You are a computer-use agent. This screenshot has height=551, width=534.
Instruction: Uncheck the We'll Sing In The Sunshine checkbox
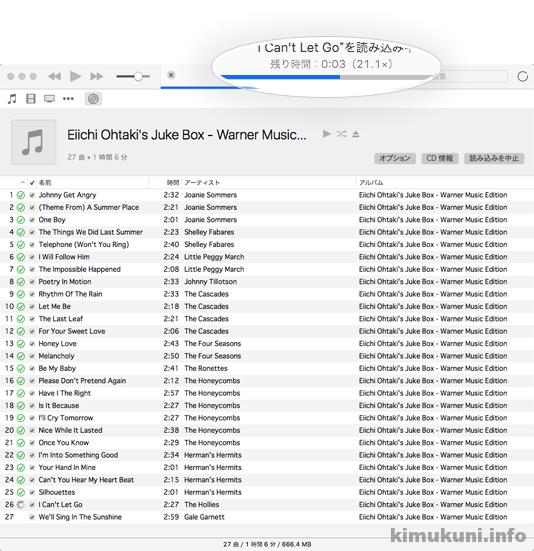click(x=32, y=517)
